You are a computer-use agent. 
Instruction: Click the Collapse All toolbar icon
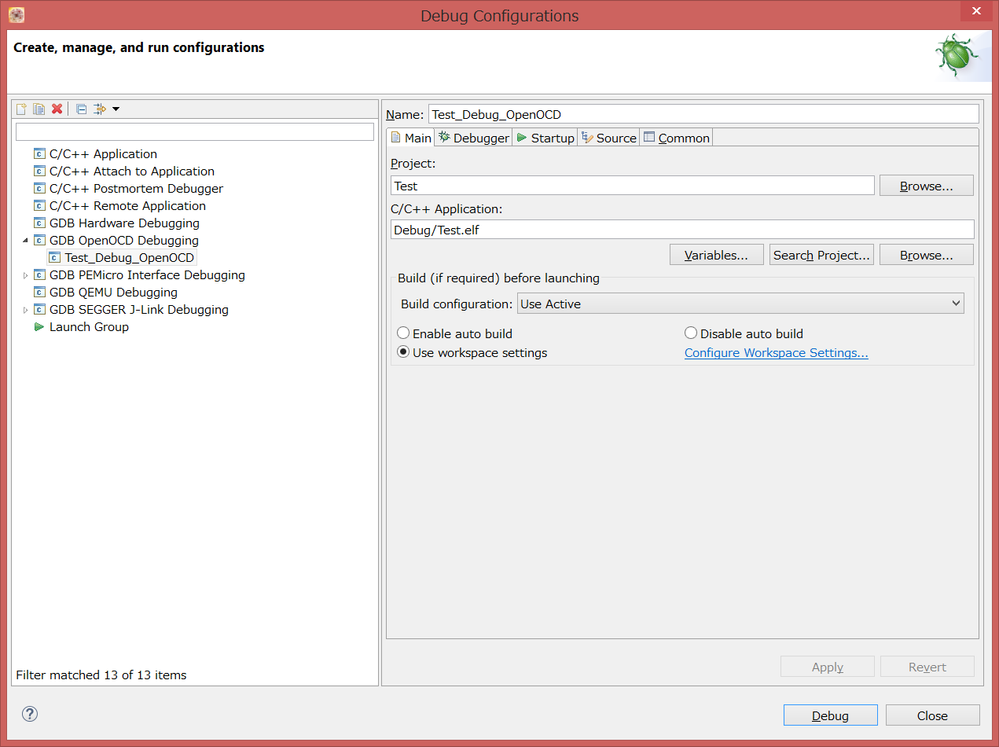pyautogui.click(x=81, y=109)
